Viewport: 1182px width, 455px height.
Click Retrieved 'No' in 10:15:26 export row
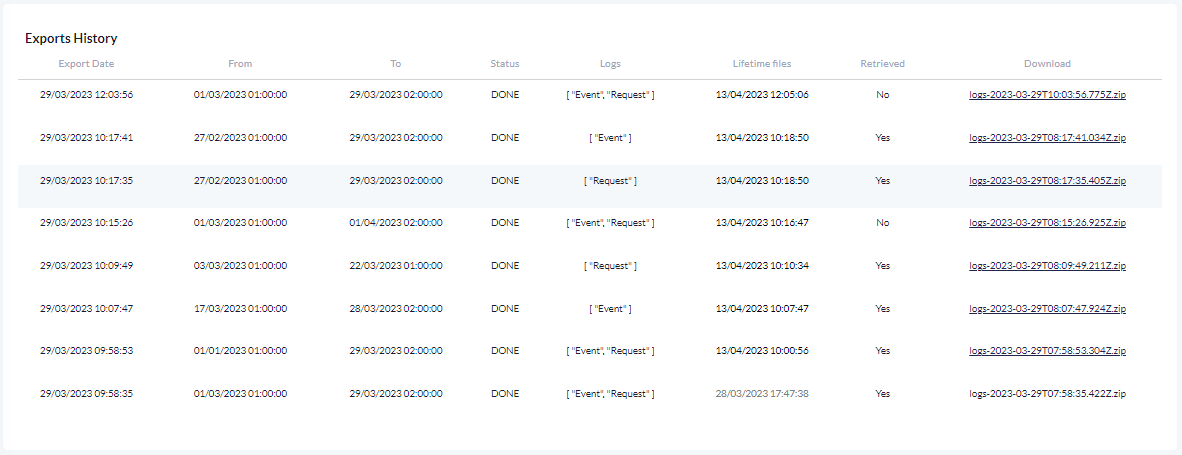tap(883, 223)
